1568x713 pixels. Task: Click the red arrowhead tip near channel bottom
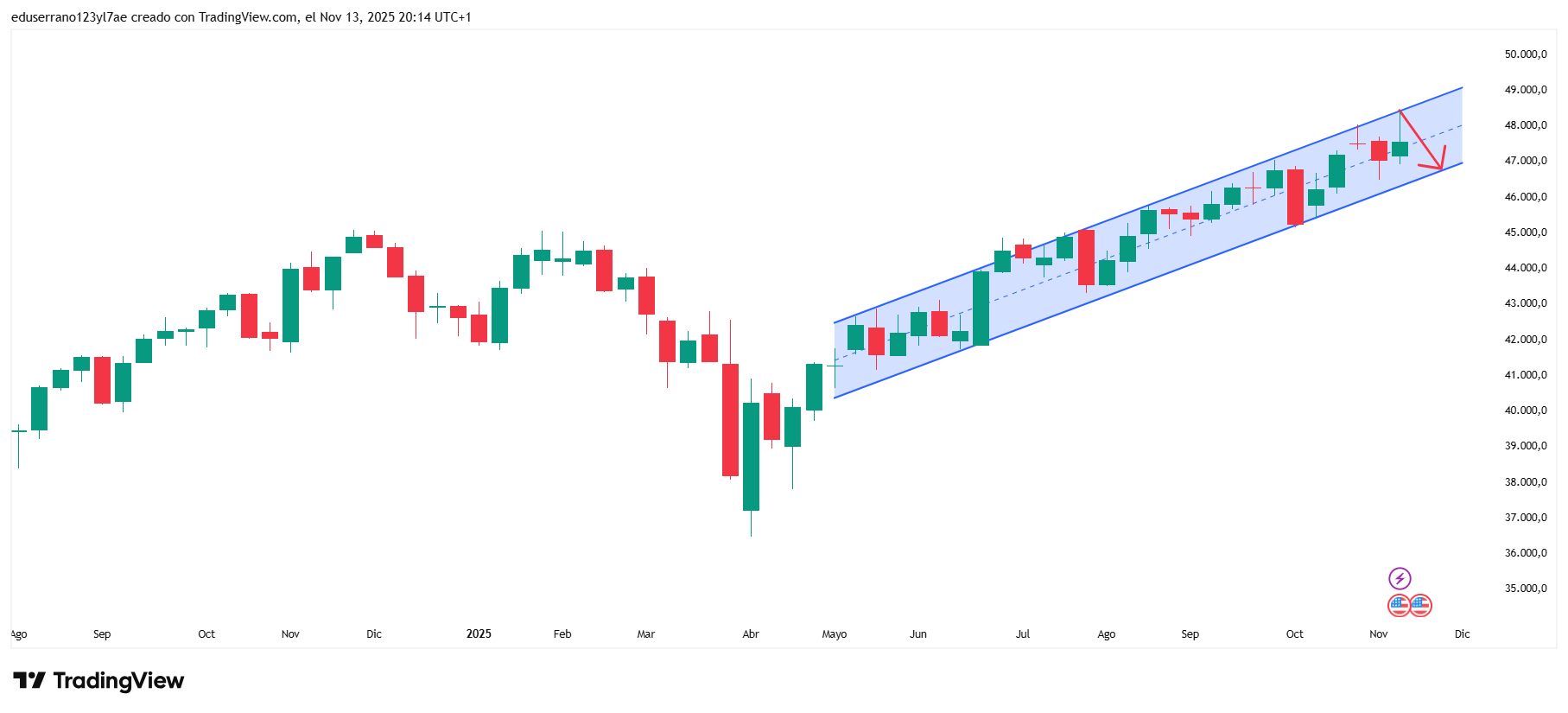click(x=1441, y=168)
